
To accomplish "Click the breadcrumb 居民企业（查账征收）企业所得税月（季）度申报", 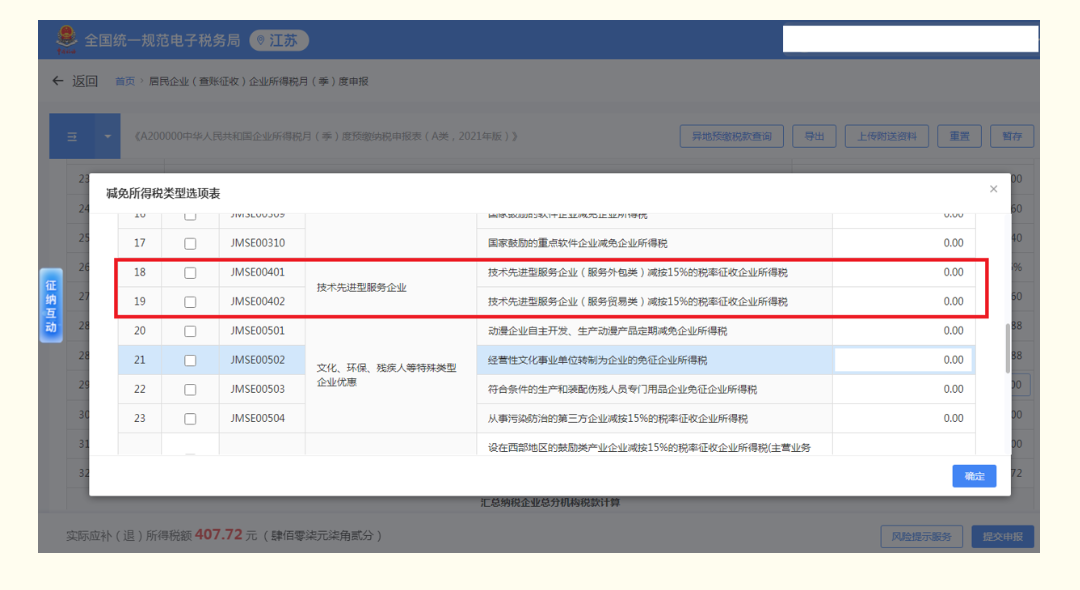I will [x=258, y=81].
